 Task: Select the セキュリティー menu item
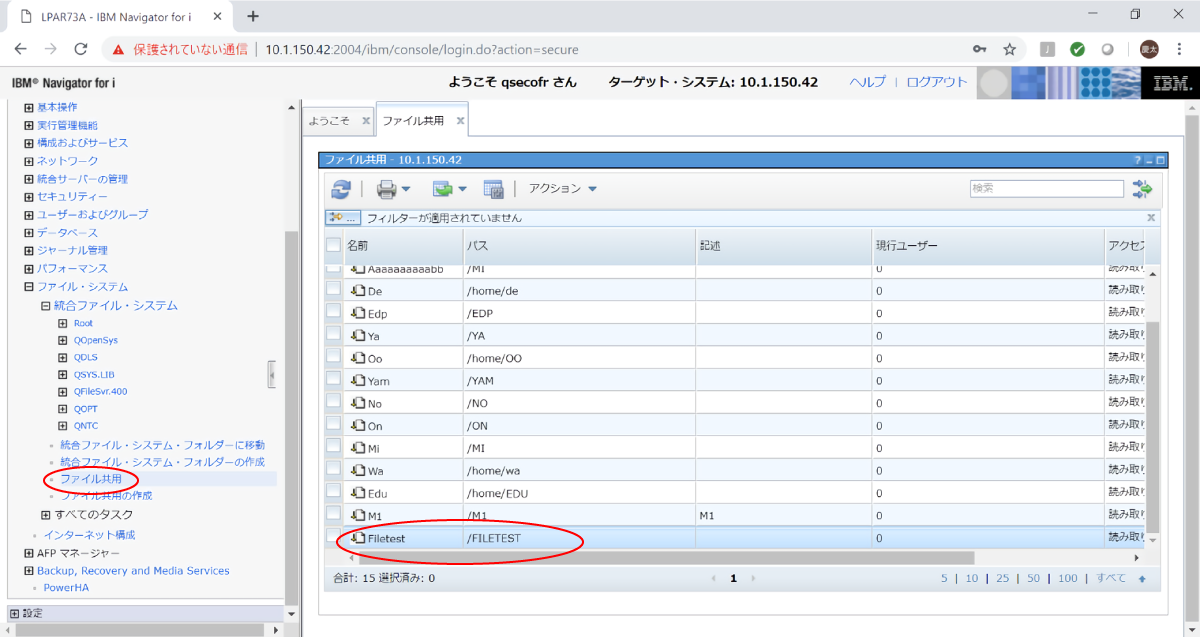point(72,196)
